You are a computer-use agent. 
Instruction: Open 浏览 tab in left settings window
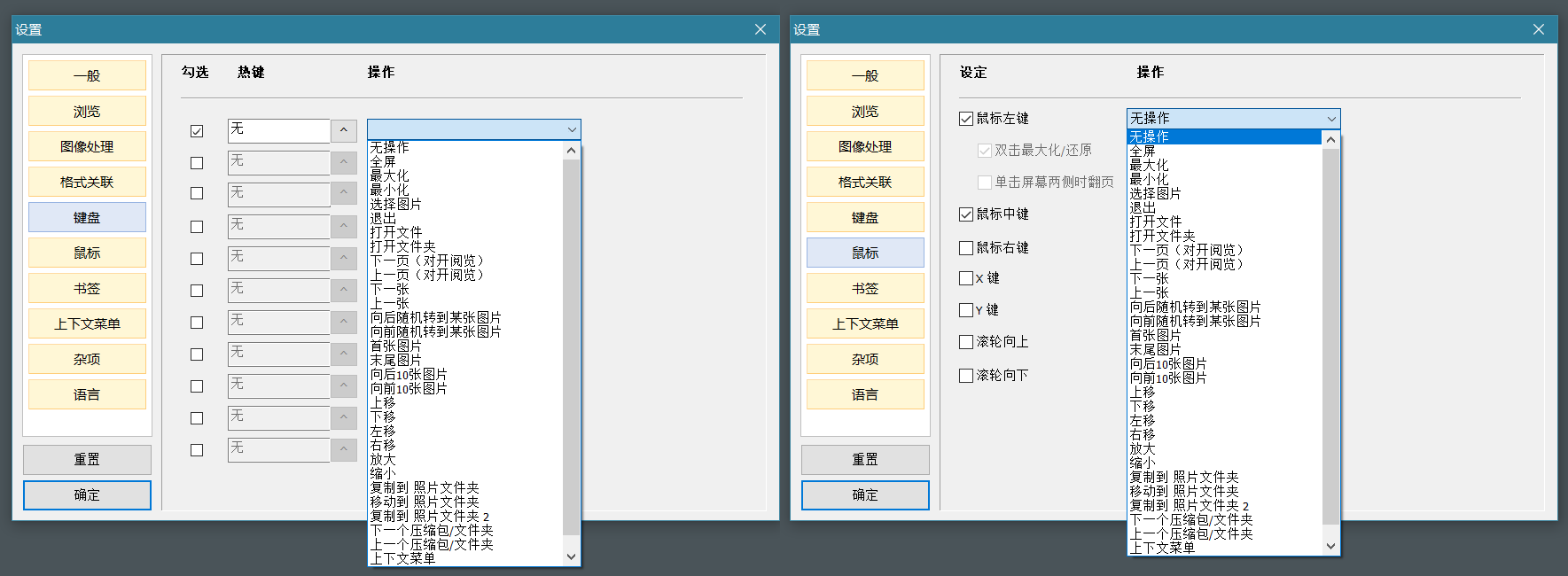(x=87, y=111)
